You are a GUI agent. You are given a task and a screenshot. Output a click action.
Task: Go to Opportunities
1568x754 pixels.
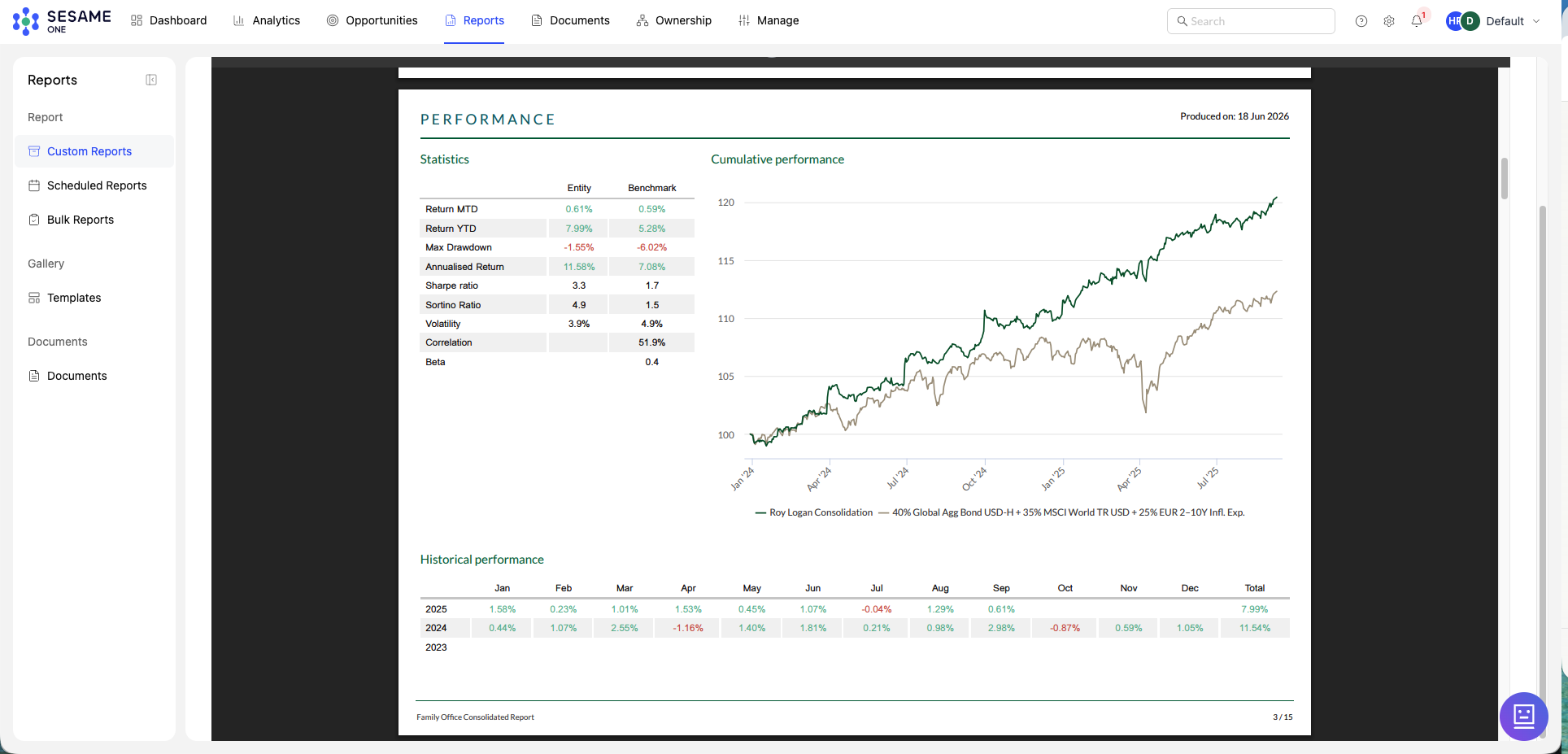pos(372,20)
